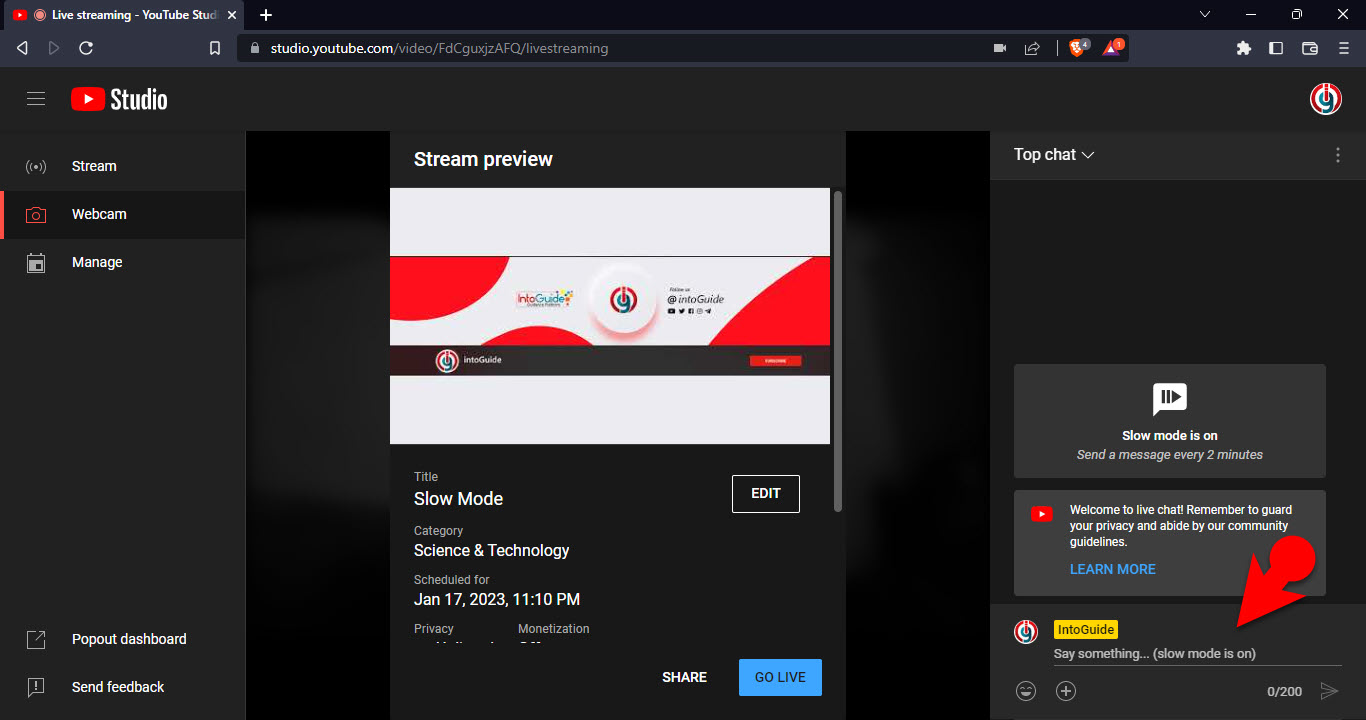Expand the Top chat dropdown
This screenshot has height=720, width=1366.
pyautogui.click(x=1054, y=155)
